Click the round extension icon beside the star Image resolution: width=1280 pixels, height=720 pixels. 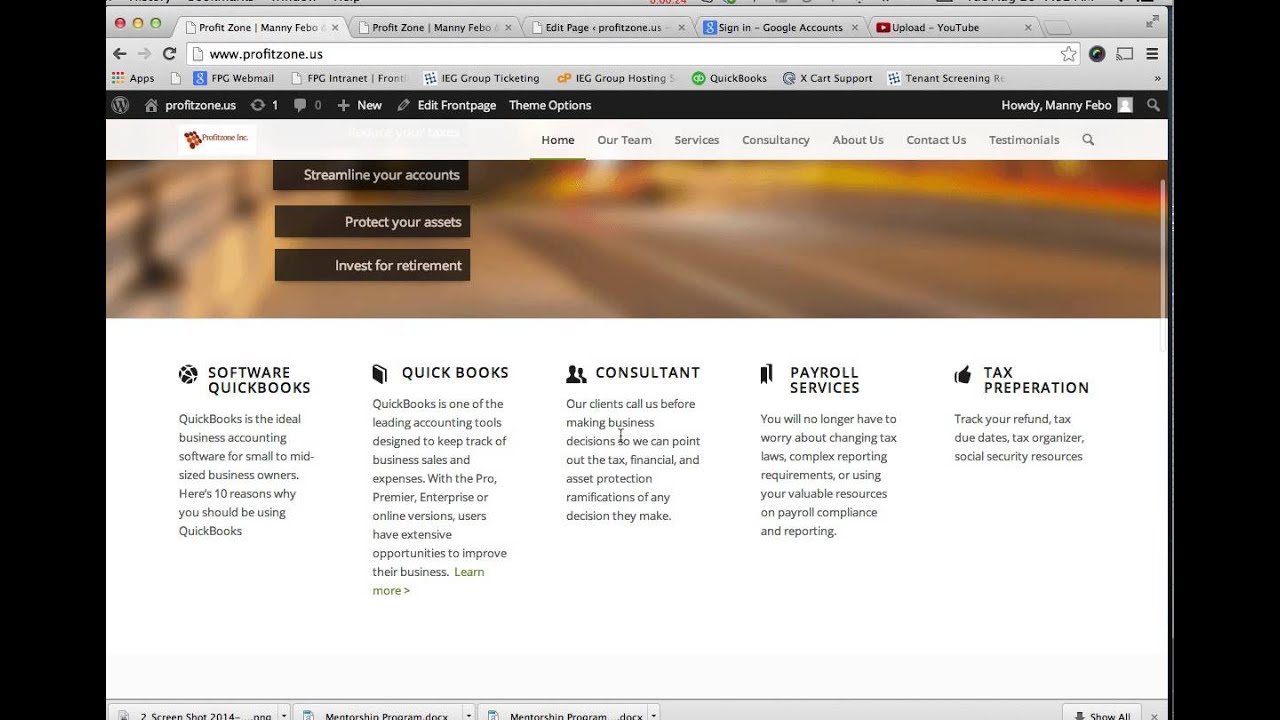tap(1097, 54)
